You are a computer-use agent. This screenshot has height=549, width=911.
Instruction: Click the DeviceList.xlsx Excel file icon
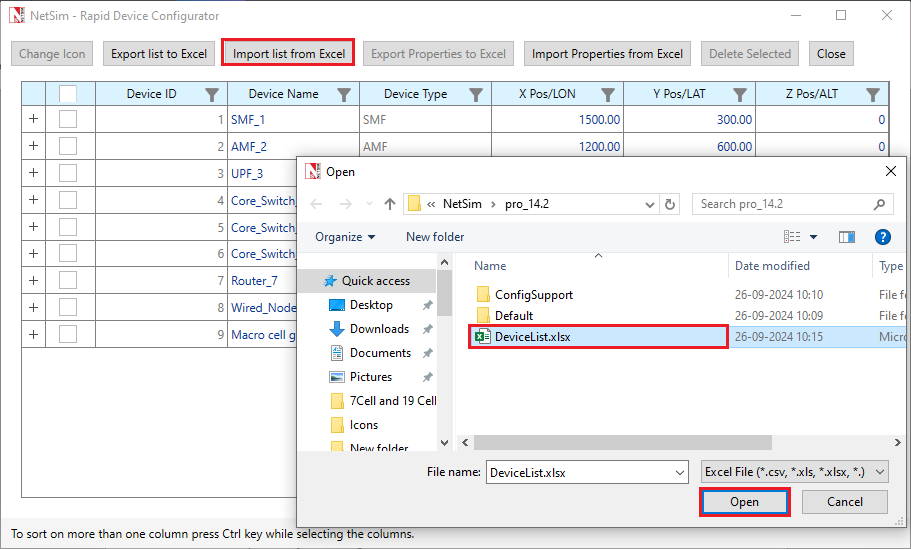(482, 336)
